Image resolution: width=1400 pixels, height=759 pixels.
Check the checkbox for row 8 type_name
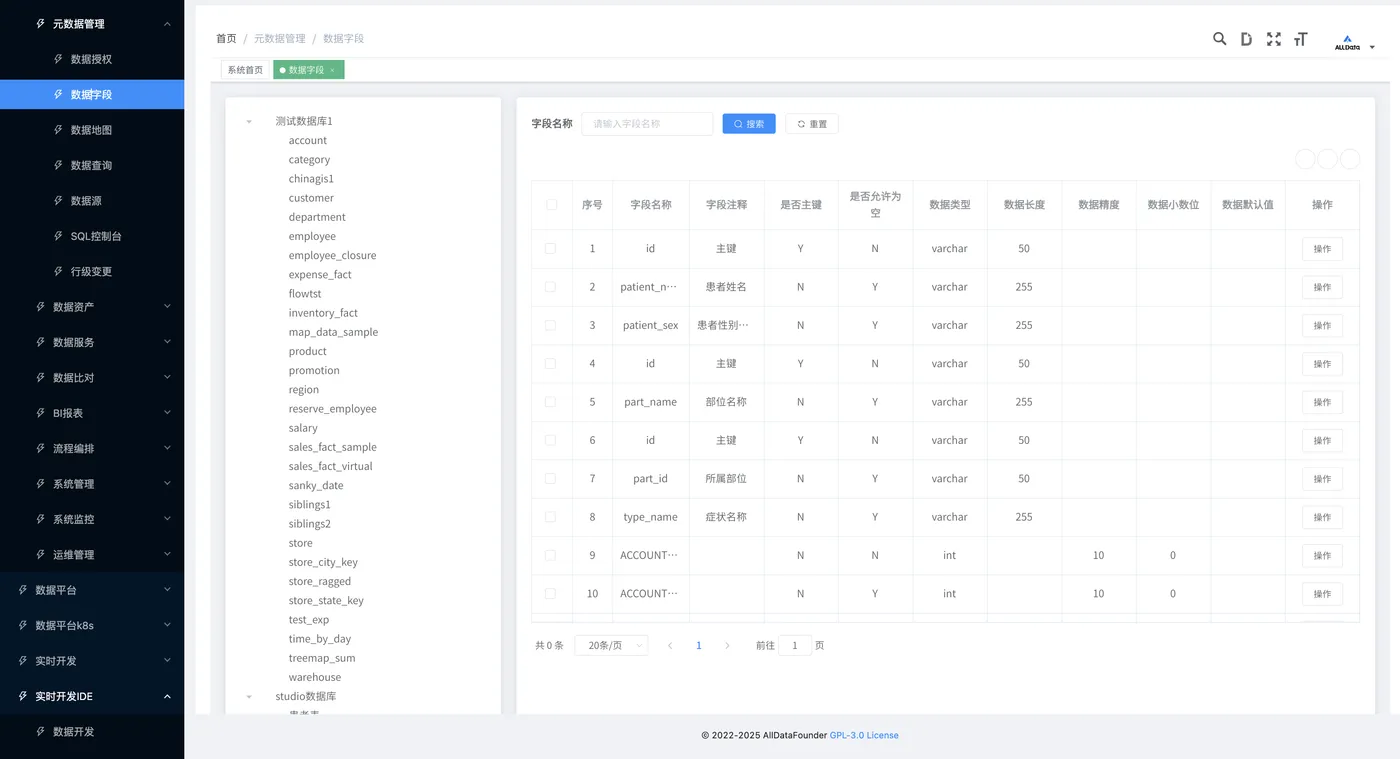550,516
